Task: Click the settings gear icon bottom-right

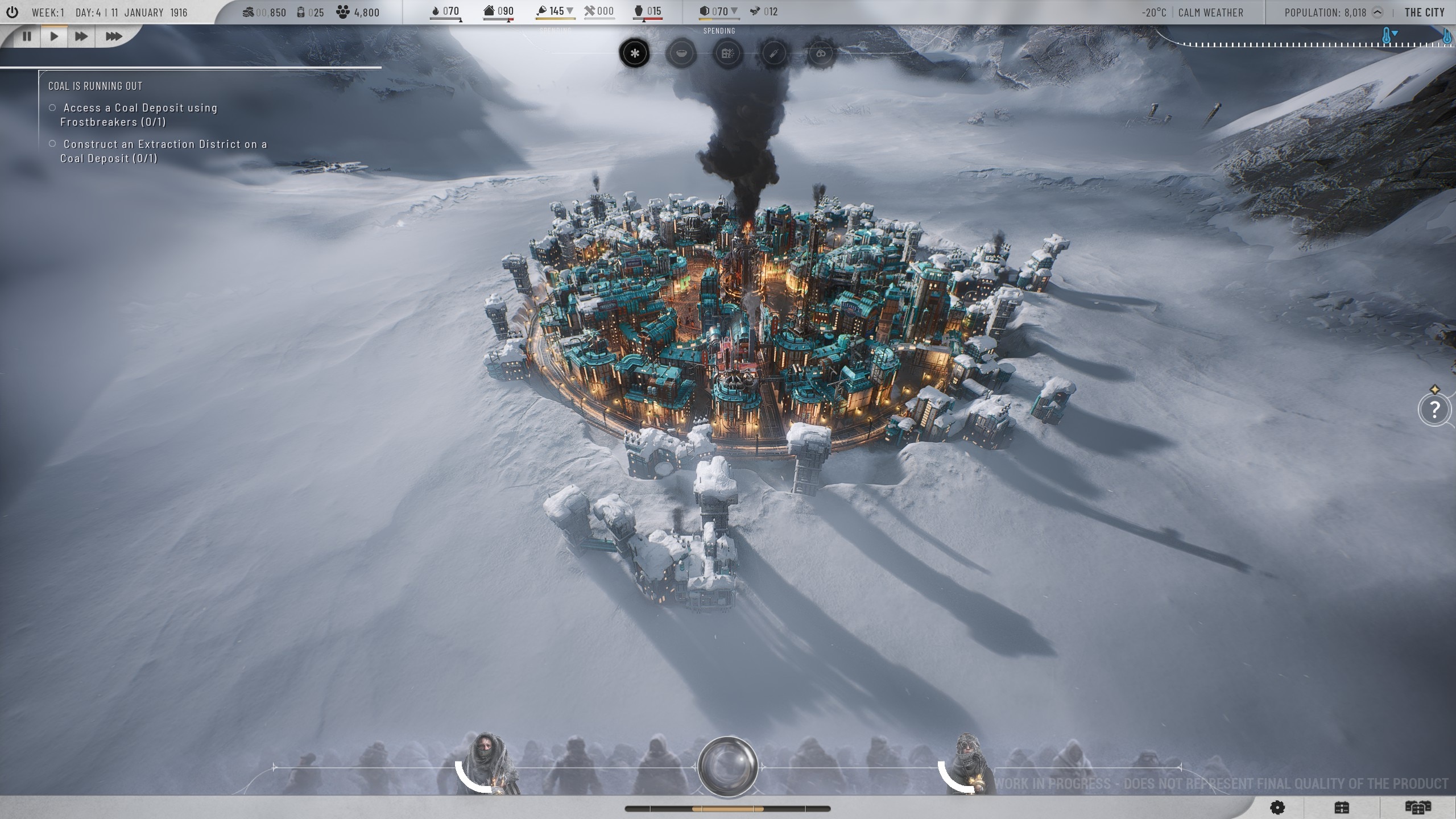Action: point(1279,807)
